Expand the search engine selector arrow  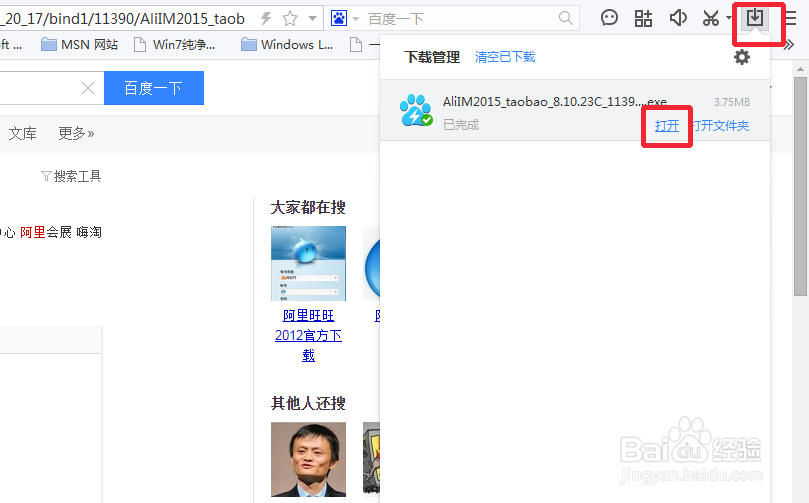tap(355, 19)
